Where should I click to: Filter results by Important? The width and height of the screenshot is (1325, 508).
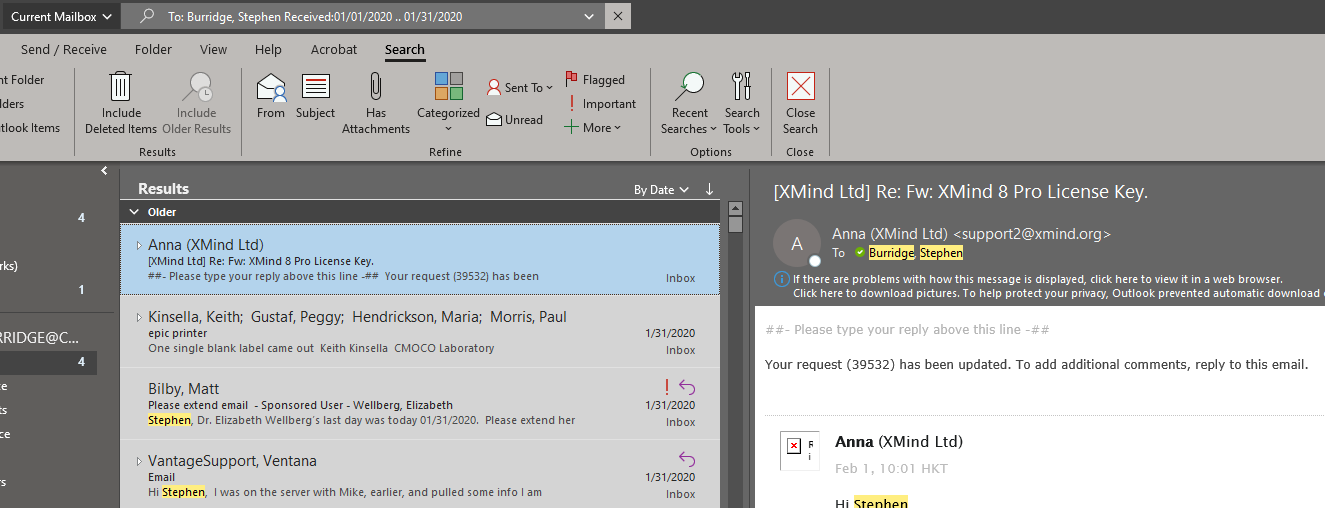click(x=600, y=104)
